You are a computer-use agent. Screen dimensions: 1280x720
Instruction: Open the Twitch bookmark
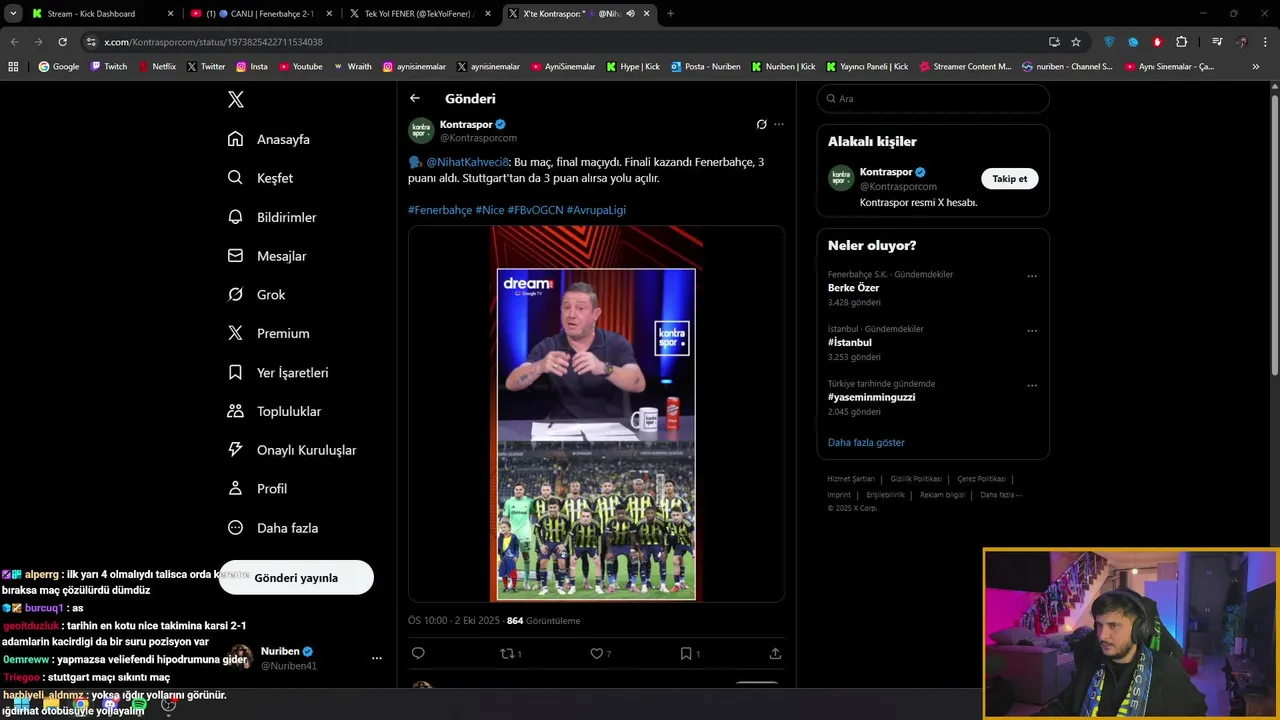[x=109, y=67]
